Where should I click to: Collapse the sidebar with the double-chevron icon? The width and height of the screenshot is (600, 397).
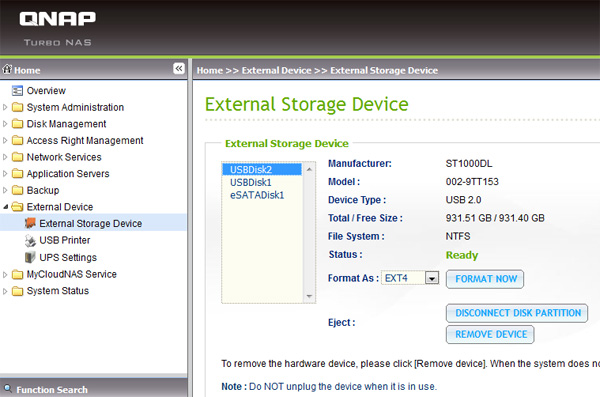click(179, 69)
